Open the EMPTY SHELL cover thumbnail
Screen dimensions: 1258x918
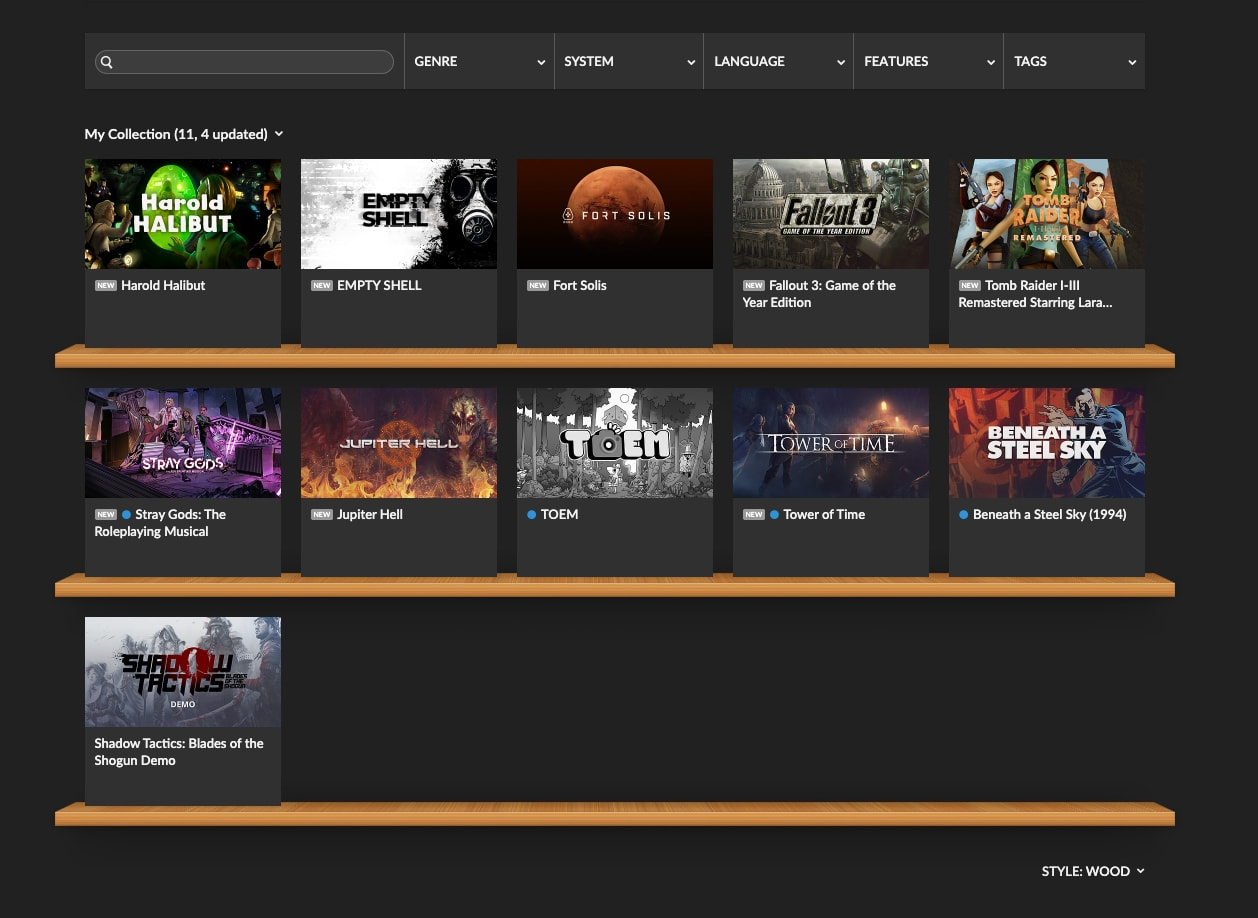click(399, 214)
